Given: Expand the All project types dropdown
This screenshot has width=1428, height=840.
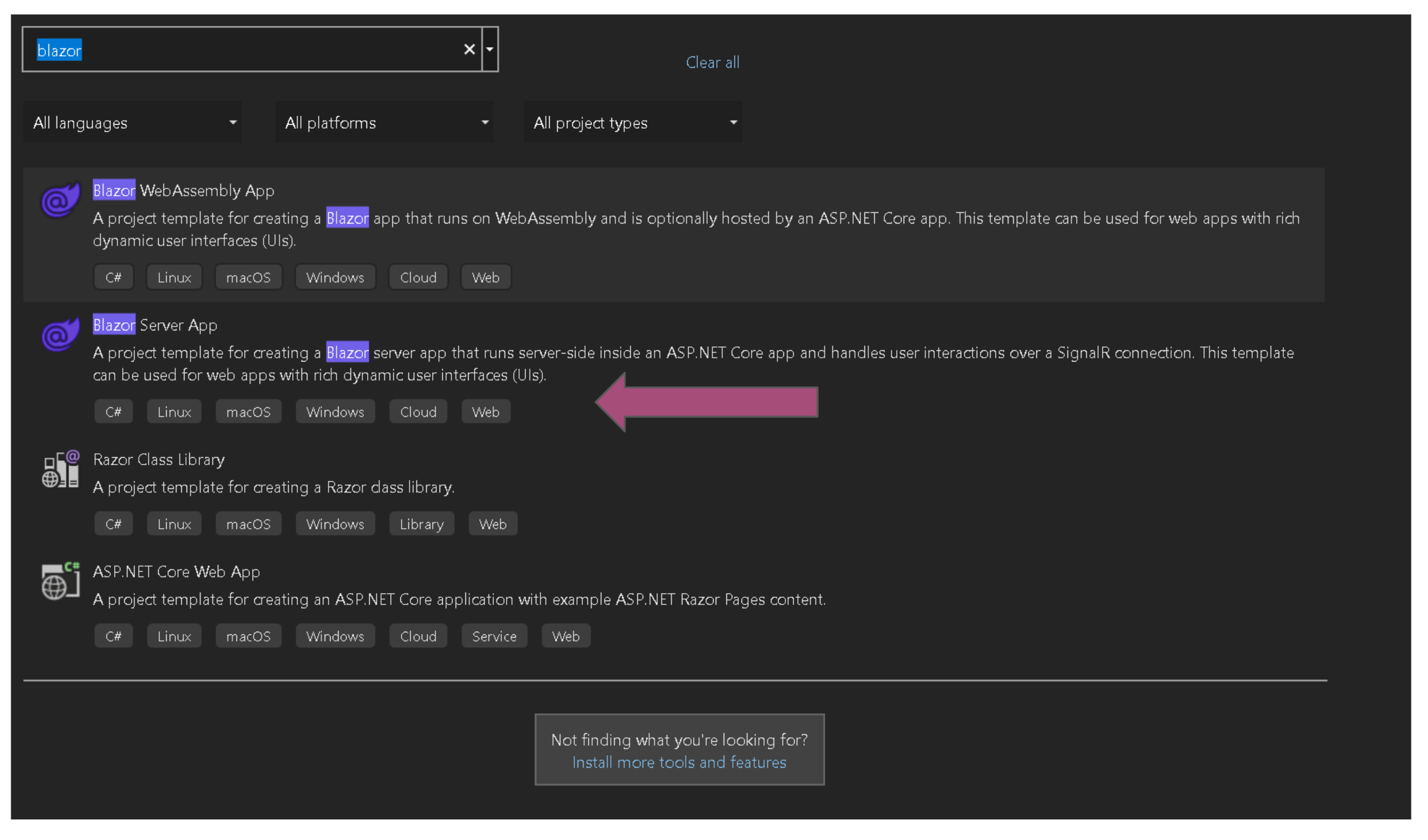Looking at the screenshot, I should tap(633, 122).
